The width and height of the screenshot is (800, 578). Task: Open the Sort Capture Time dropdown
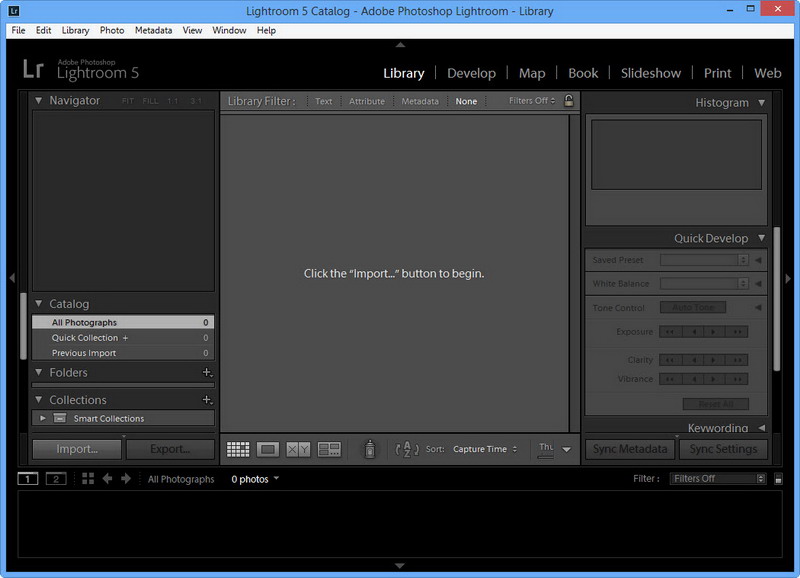tap(485, 449)
